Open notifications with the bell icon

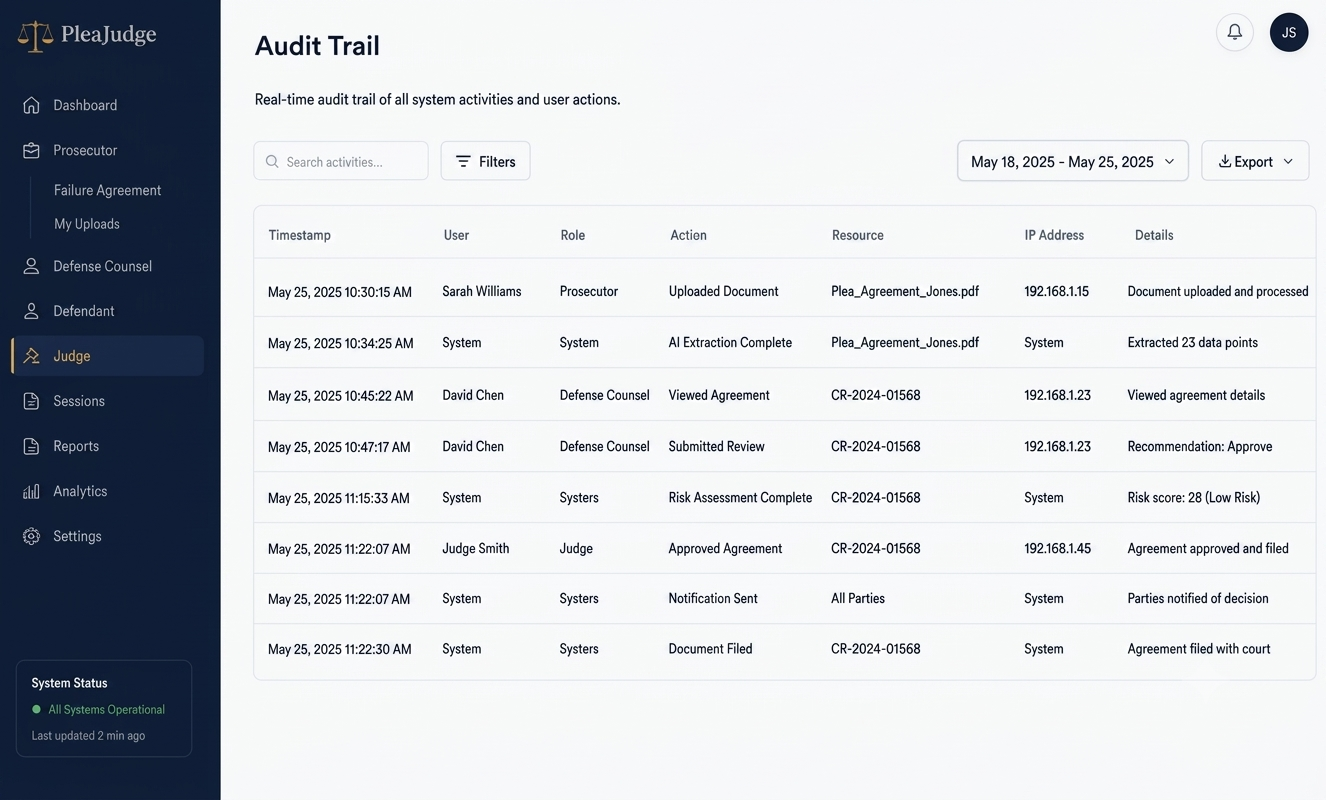pyautogui.click(x=1235, y=32)
